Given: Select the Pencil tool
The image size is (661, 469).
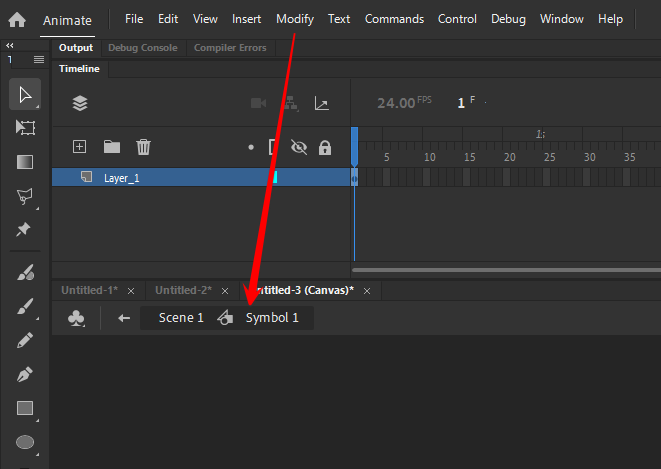Looking at the screenshot, I should point(25,340).
